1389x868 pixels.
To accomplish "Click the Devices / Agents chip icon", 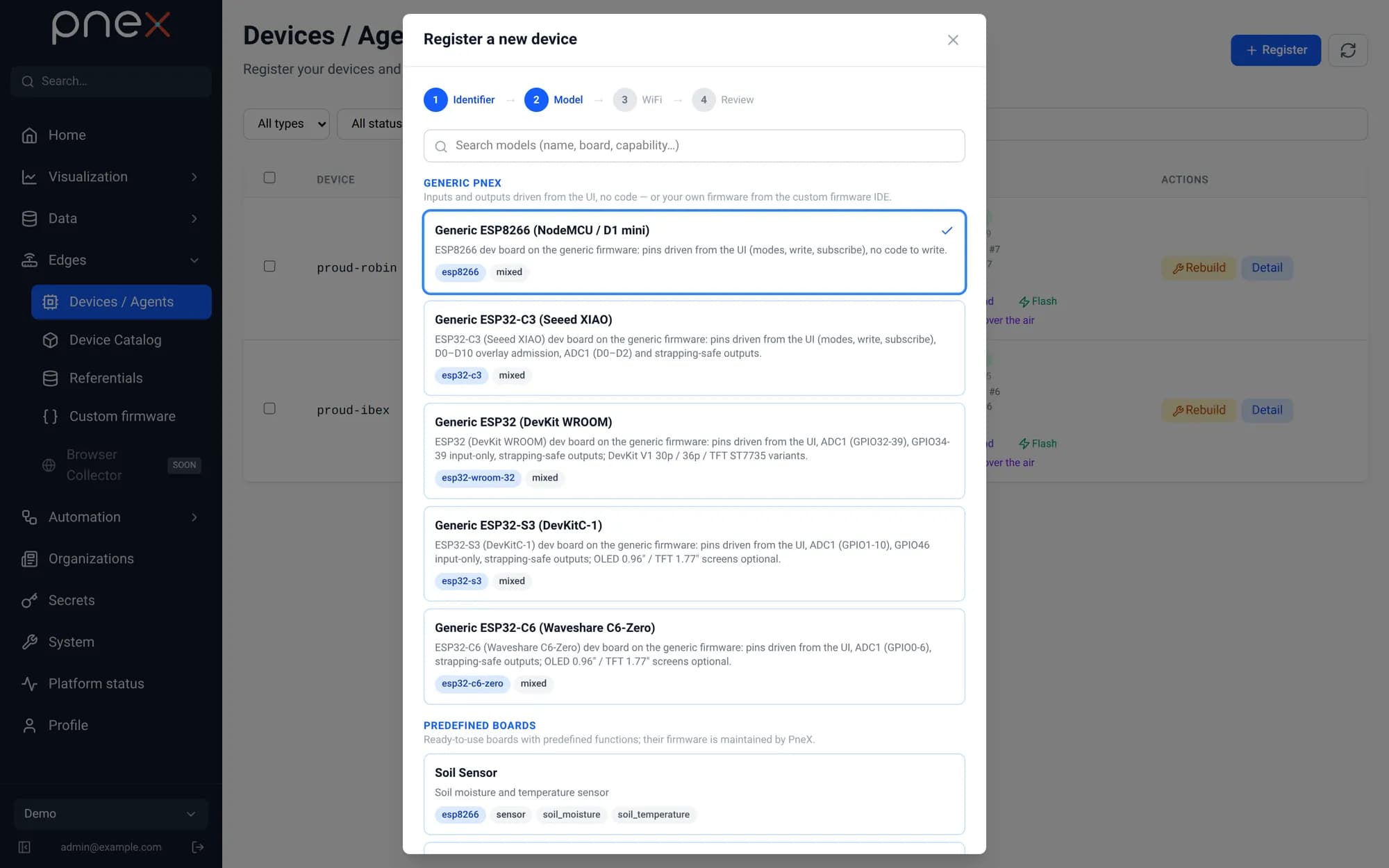I will point(50,302).
